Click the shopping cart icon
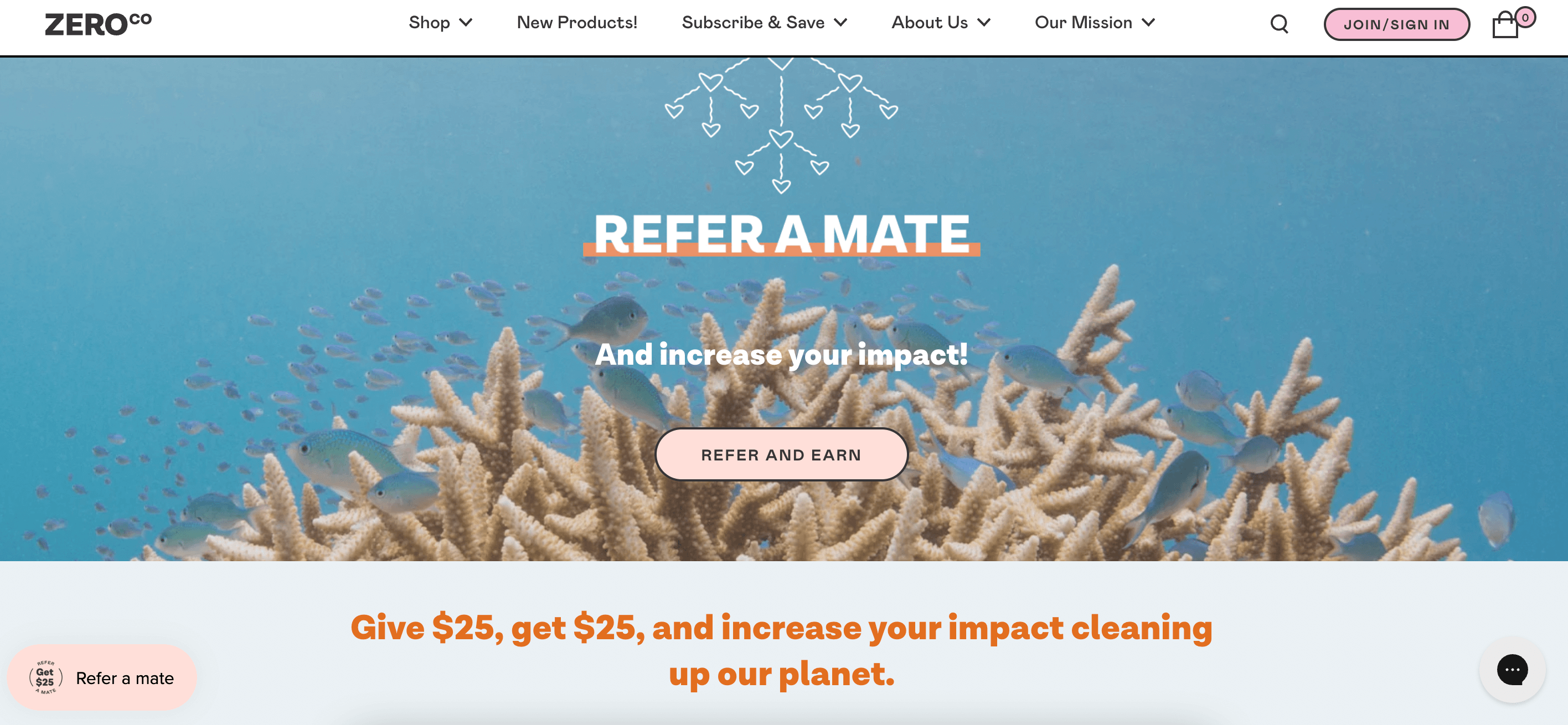1568x725 pixels. pyautogui.click(x=1509, y=27)
